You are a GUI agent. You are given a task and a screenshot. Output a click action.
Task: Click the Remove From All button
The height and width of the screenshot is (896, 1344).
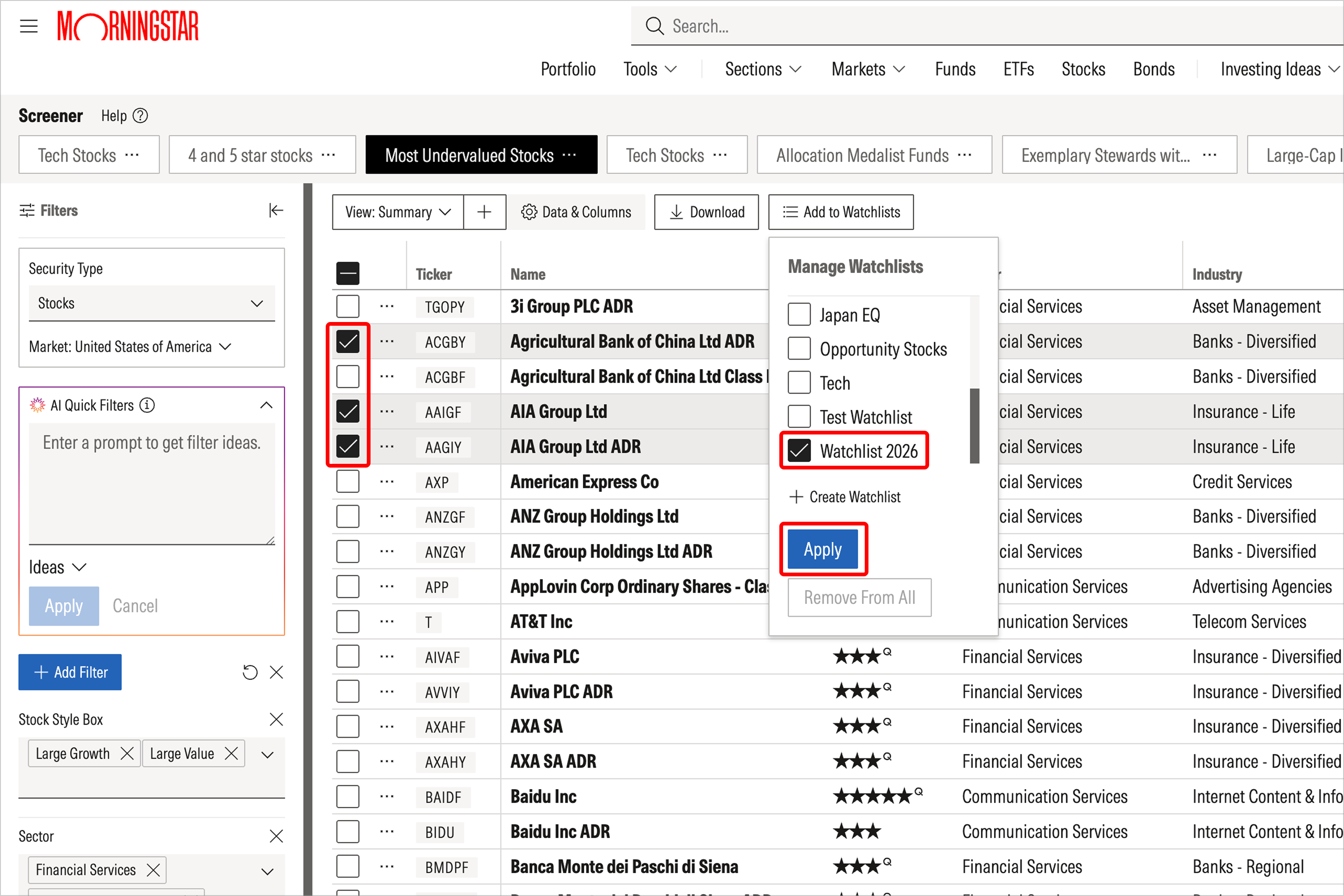click(860, 598)
